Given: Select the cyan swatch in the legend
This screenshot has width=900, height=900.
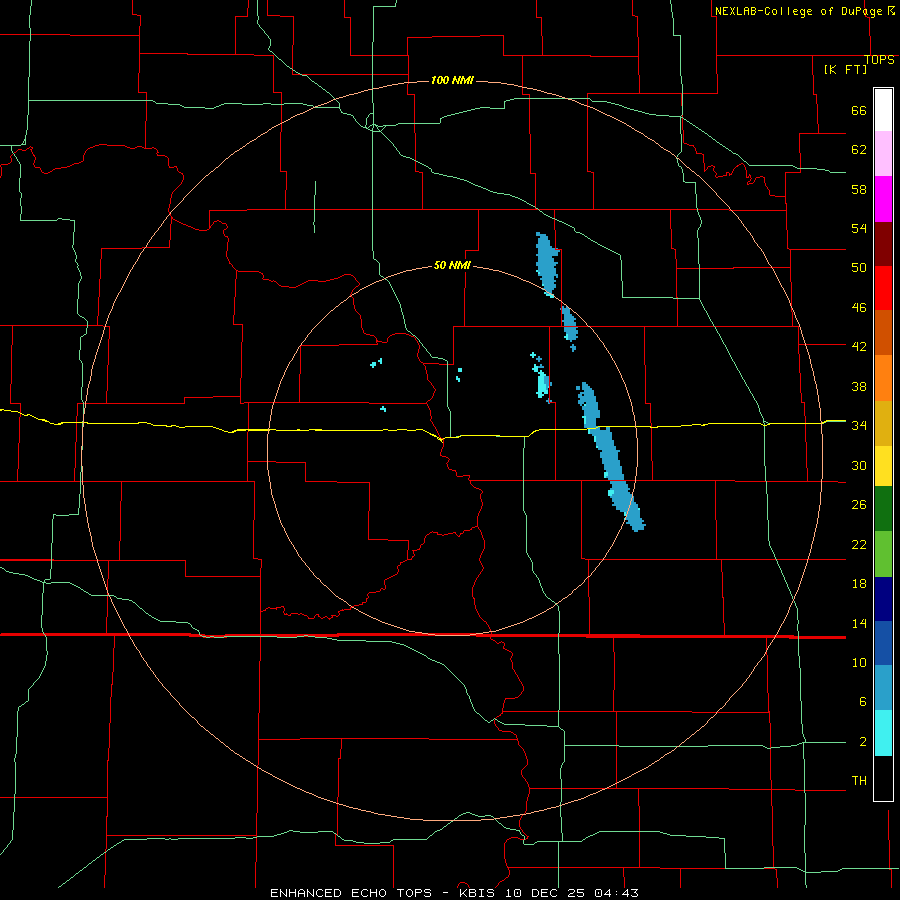Looking at the screenshot, I should point(883,733).
